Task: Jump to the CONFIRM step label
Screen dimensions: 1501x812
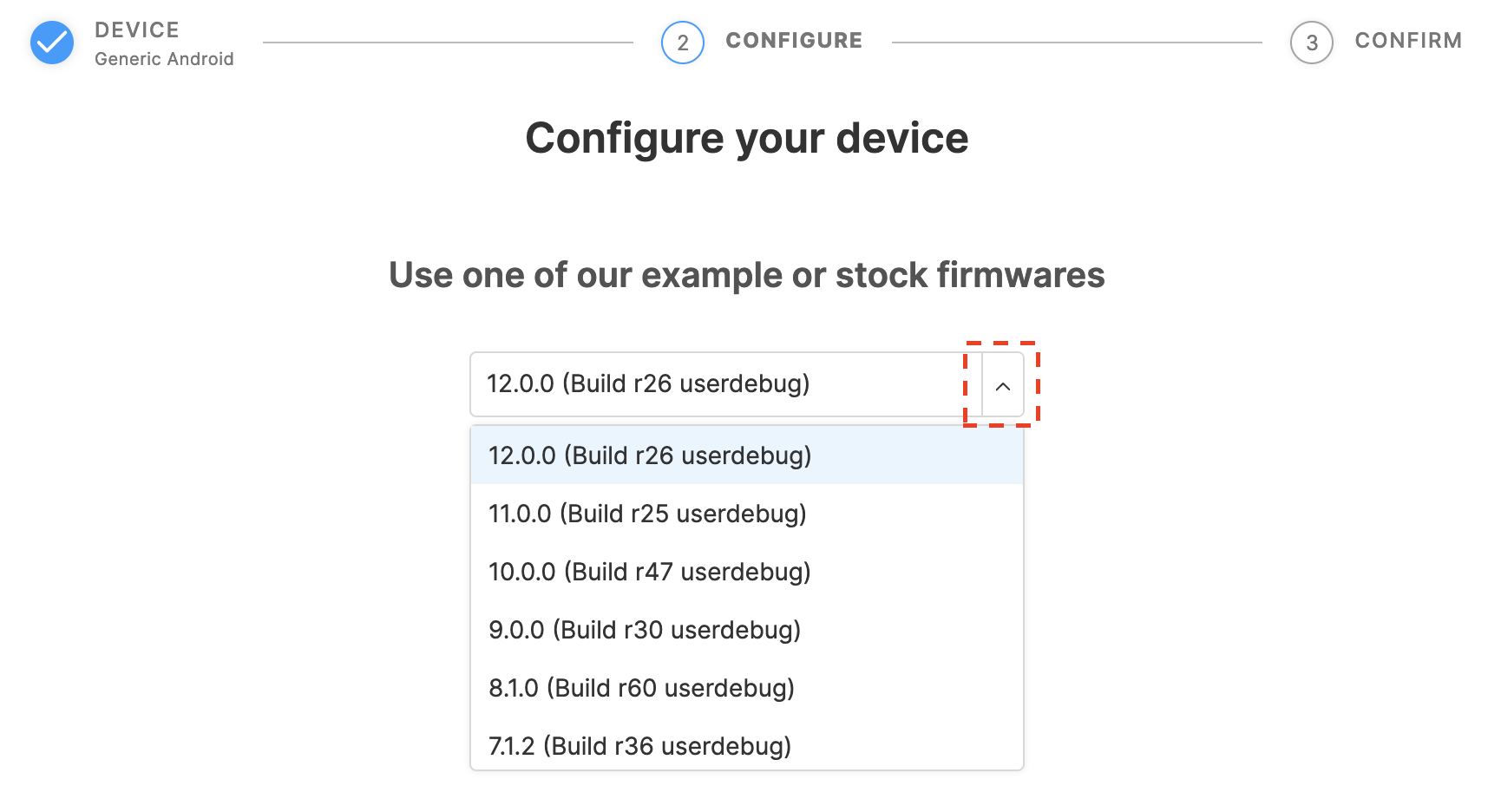Action: 1408,41
